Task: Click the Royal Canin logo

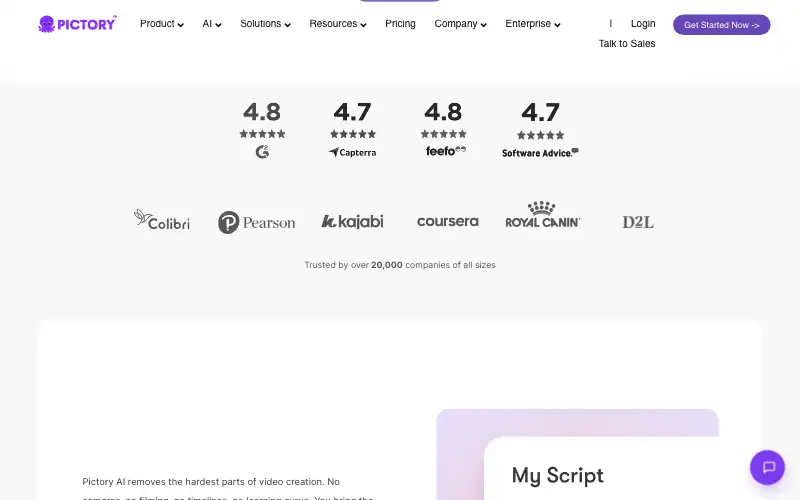Action: click(542, 214)
